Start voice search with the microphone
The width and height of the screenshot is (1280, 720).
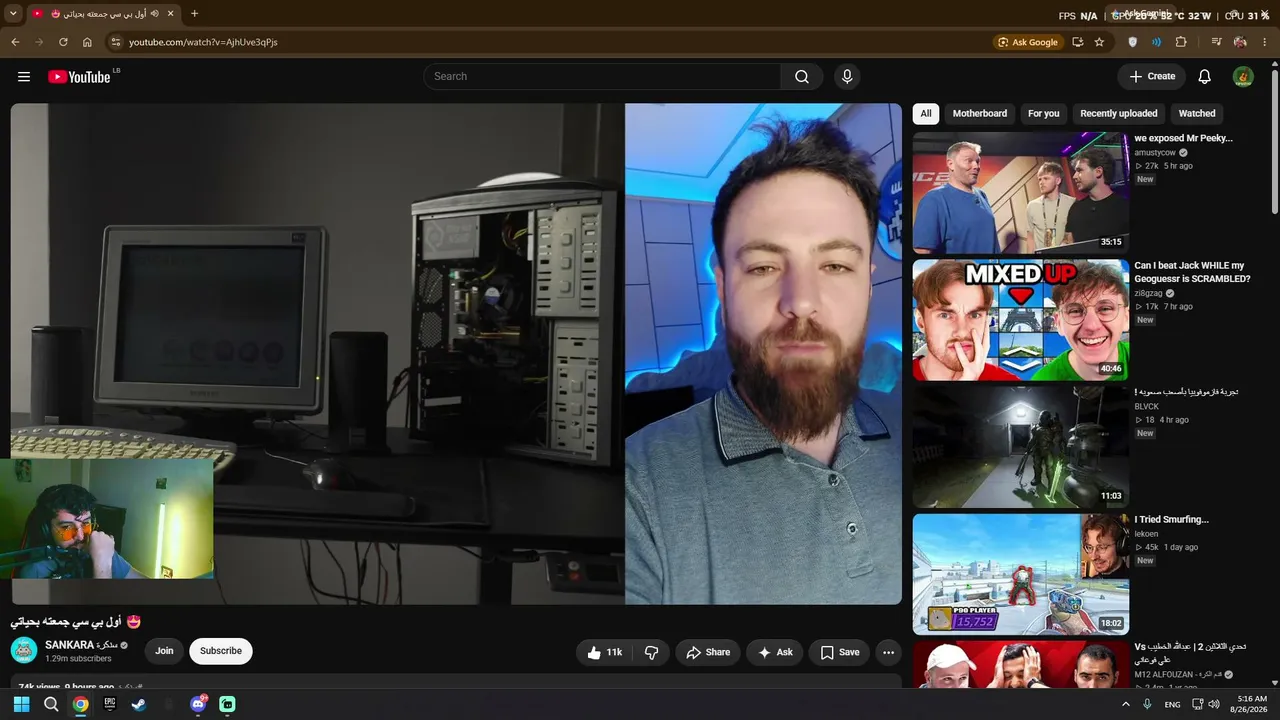(x=847, y=77)
